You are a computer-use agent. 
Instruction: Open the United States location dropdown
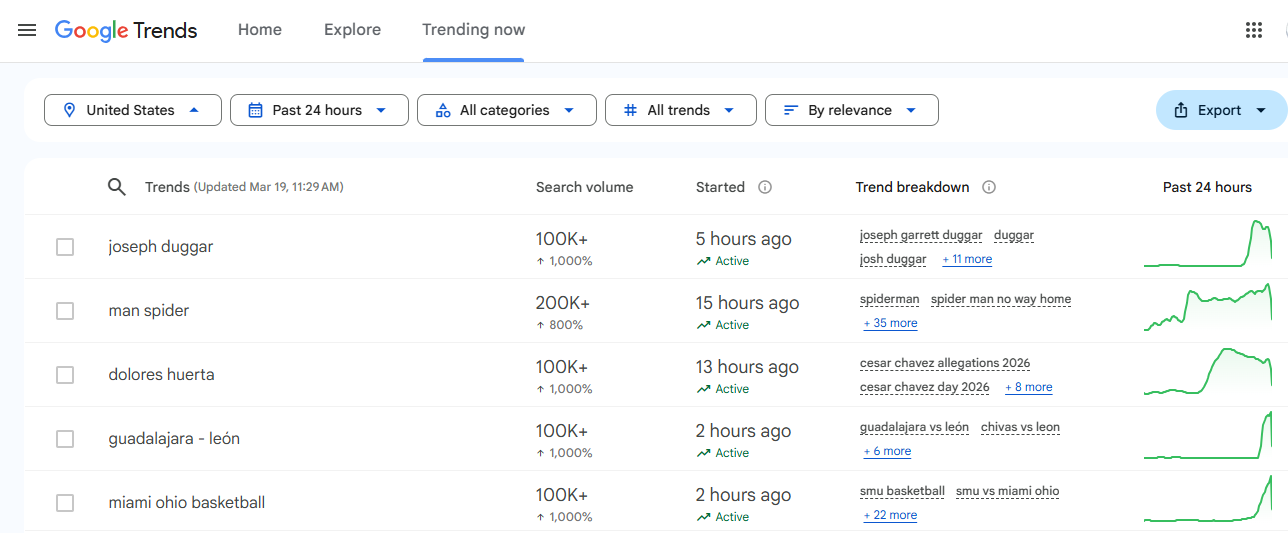pos(133,110)
